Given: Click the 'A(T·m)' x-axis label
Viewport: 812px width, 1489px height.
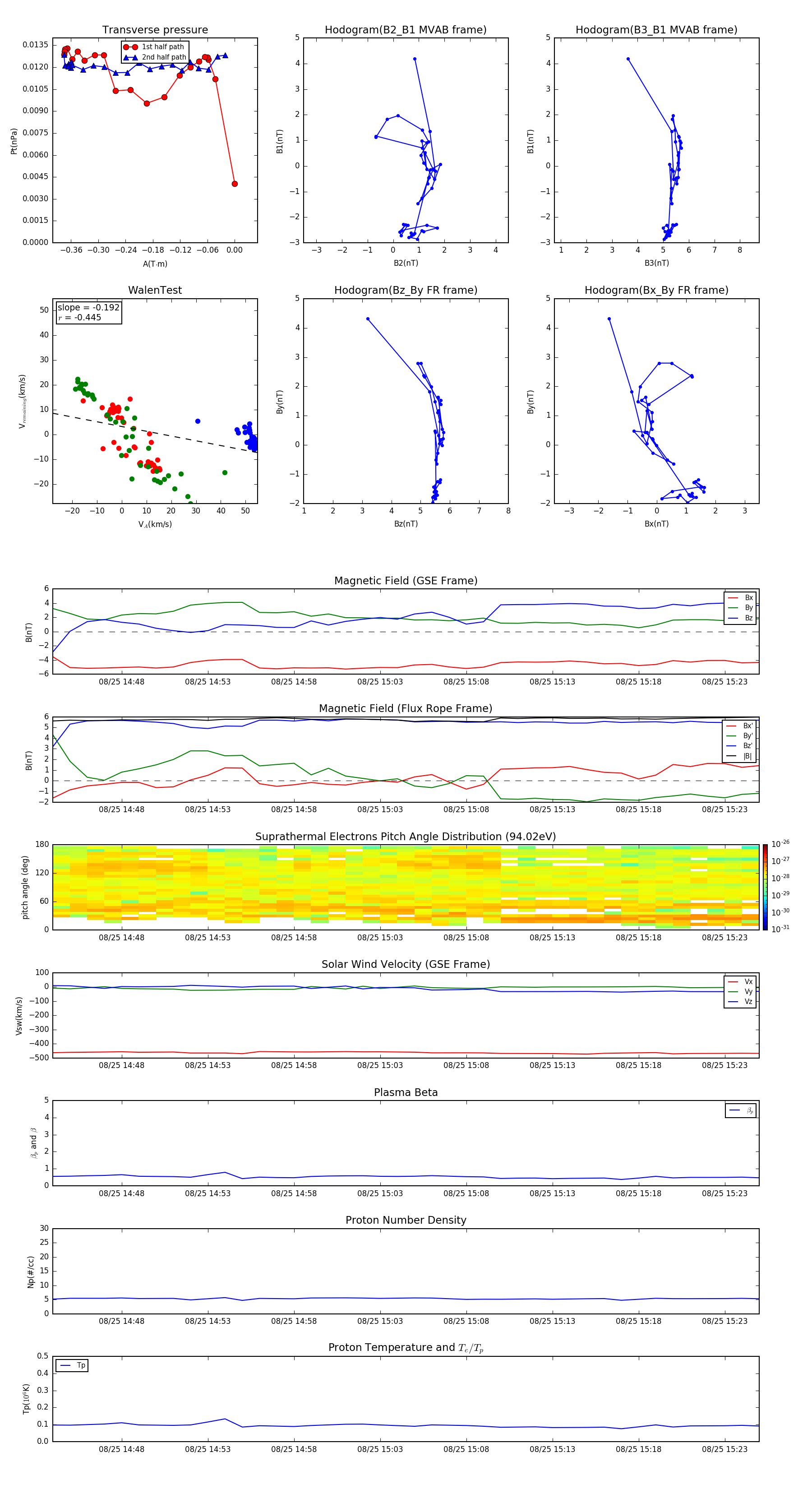Looking at the screenshot, I should point(155,264).
